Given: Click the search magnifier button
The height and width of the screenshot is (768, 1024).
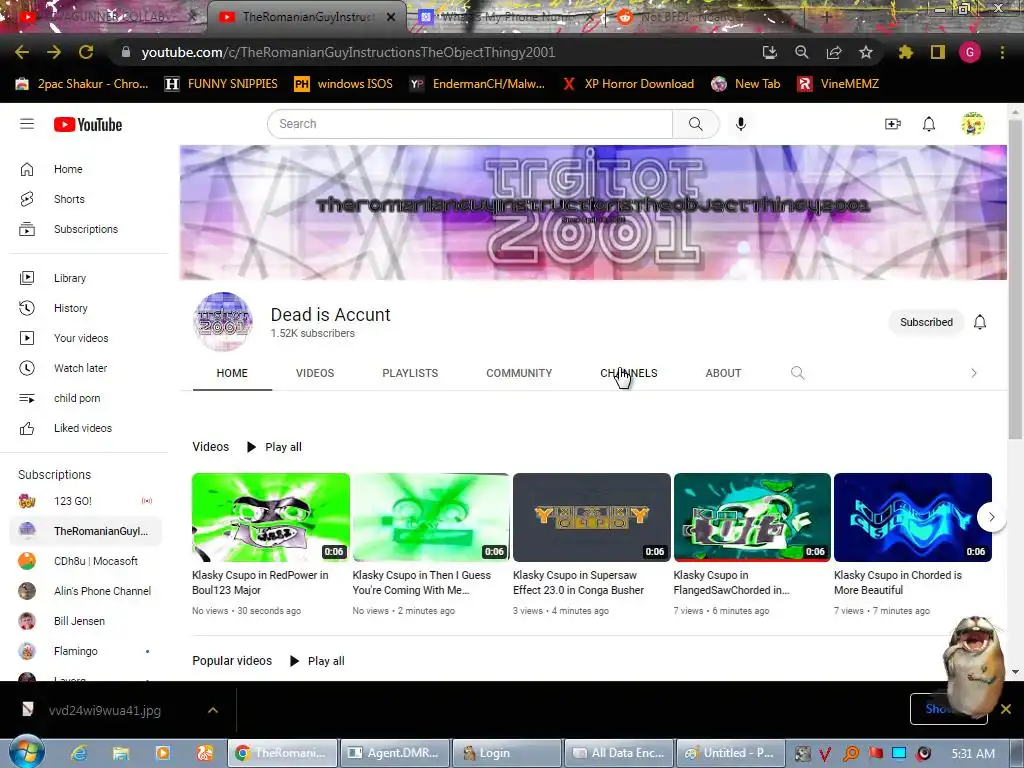Looking at the screenshot, I should (x=696, y=124).
